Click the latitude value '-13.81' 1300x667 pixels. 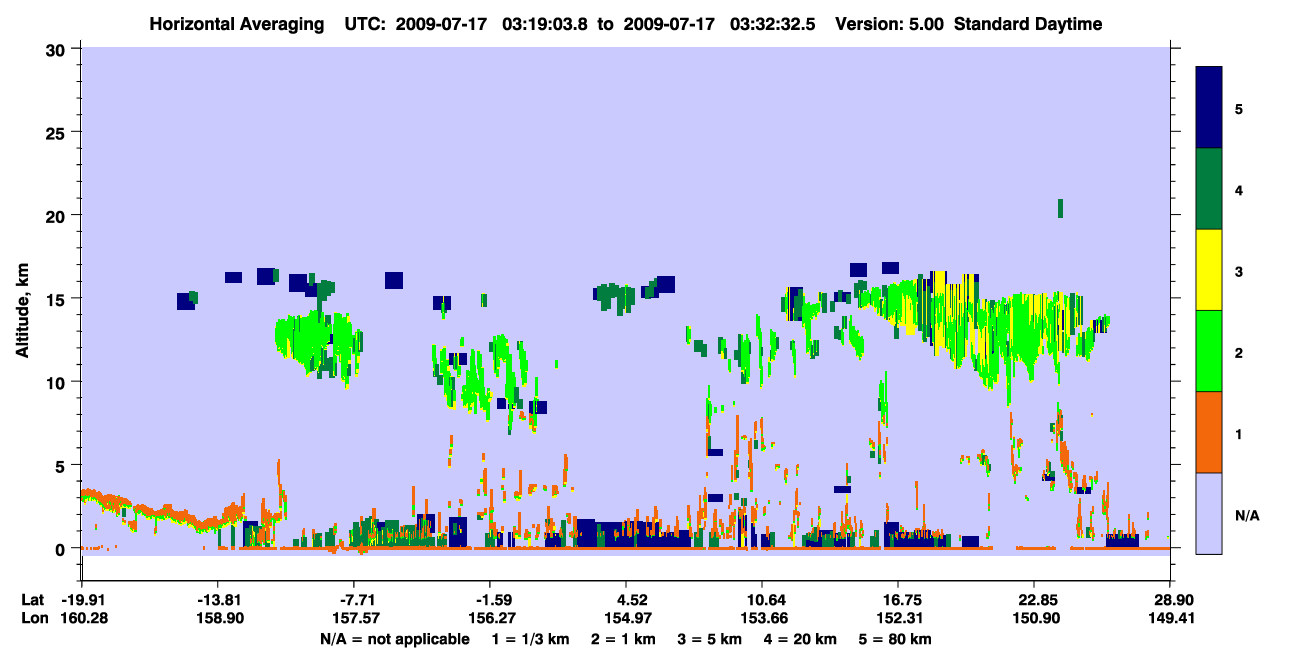(218, 600)
